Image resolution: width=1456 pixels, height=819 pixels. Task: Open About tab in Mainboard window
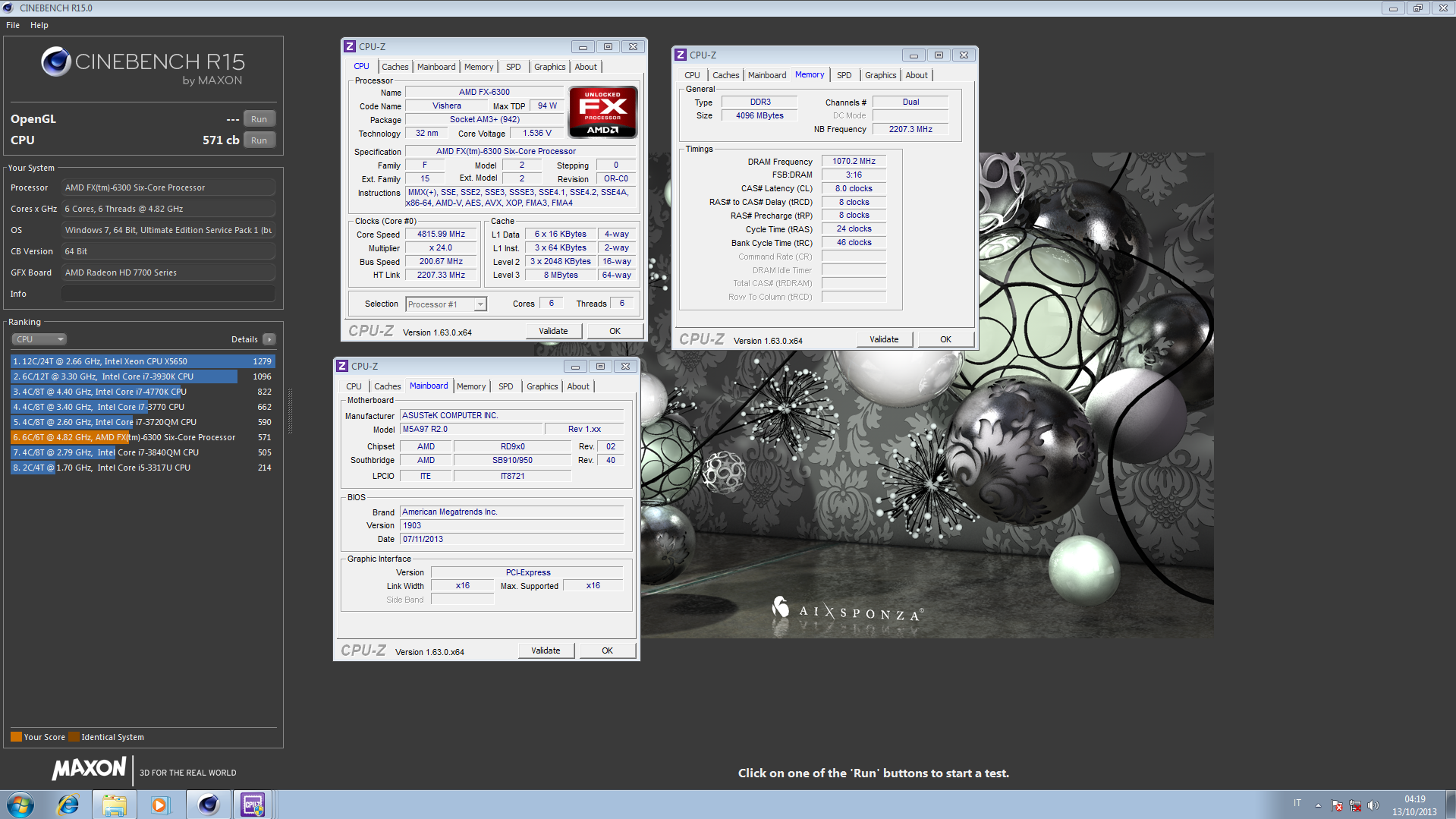(578, 386)
